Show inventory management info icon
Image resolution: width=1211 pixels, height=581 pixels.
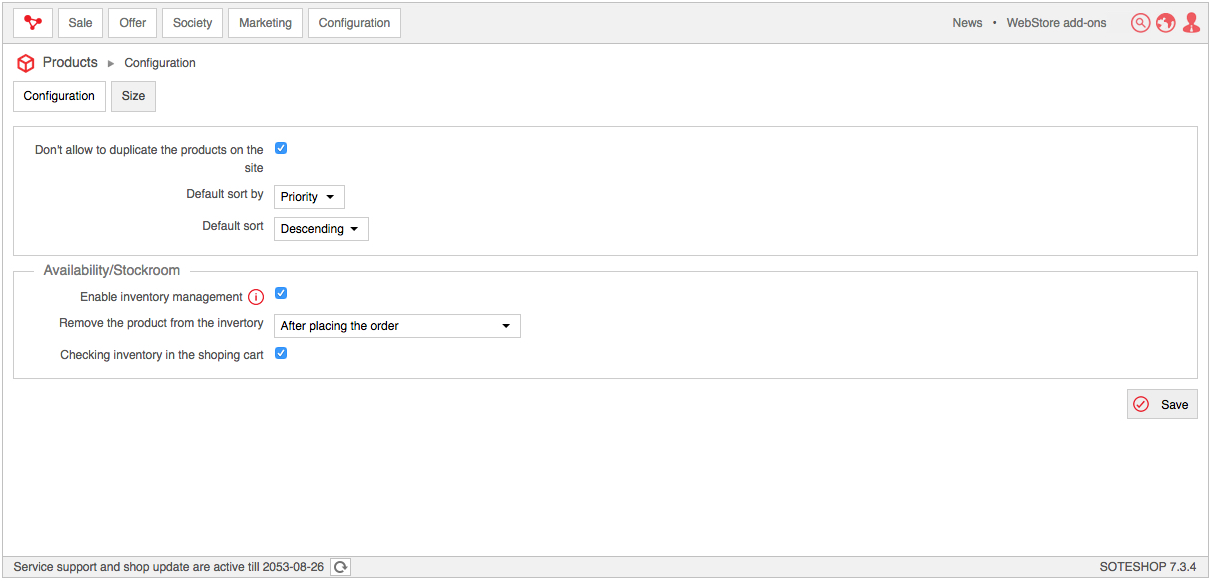point(256,297)
